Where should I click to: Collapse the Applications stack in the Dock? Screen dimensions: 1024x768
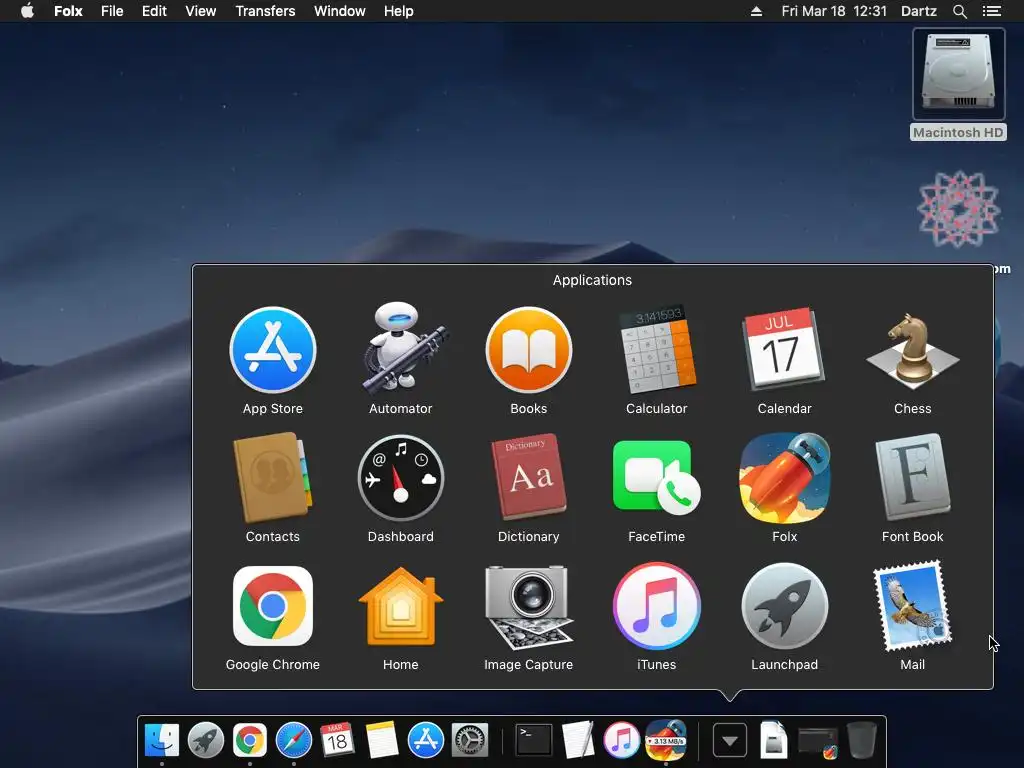click(x=729, y=741)
